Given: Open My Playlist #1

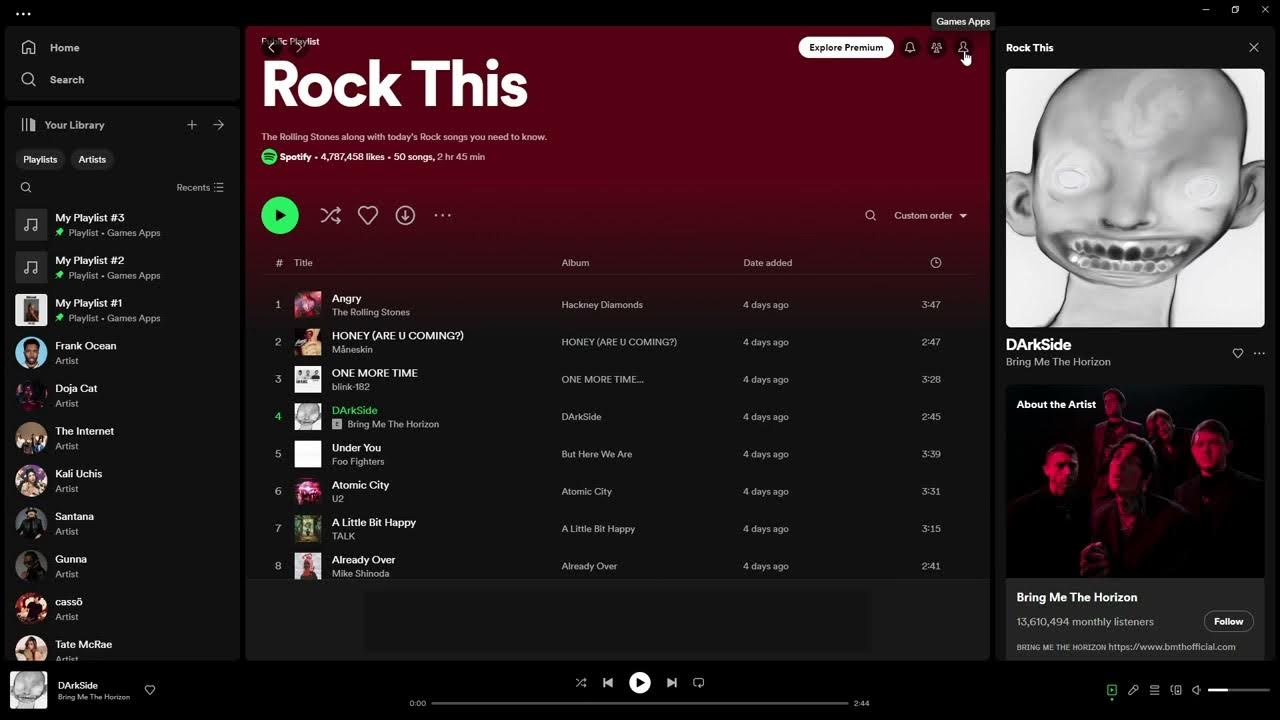Looking at the screenshot, I should pos(122,310).
